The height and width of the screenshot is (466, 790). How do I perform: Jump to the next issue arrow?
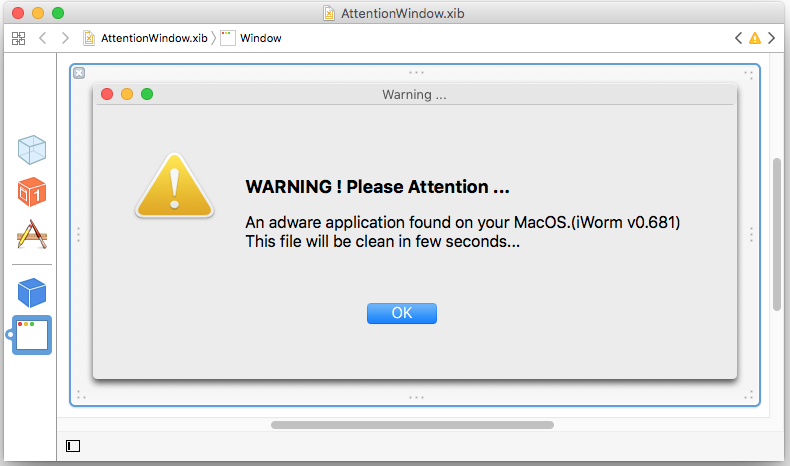pos(771,38)
